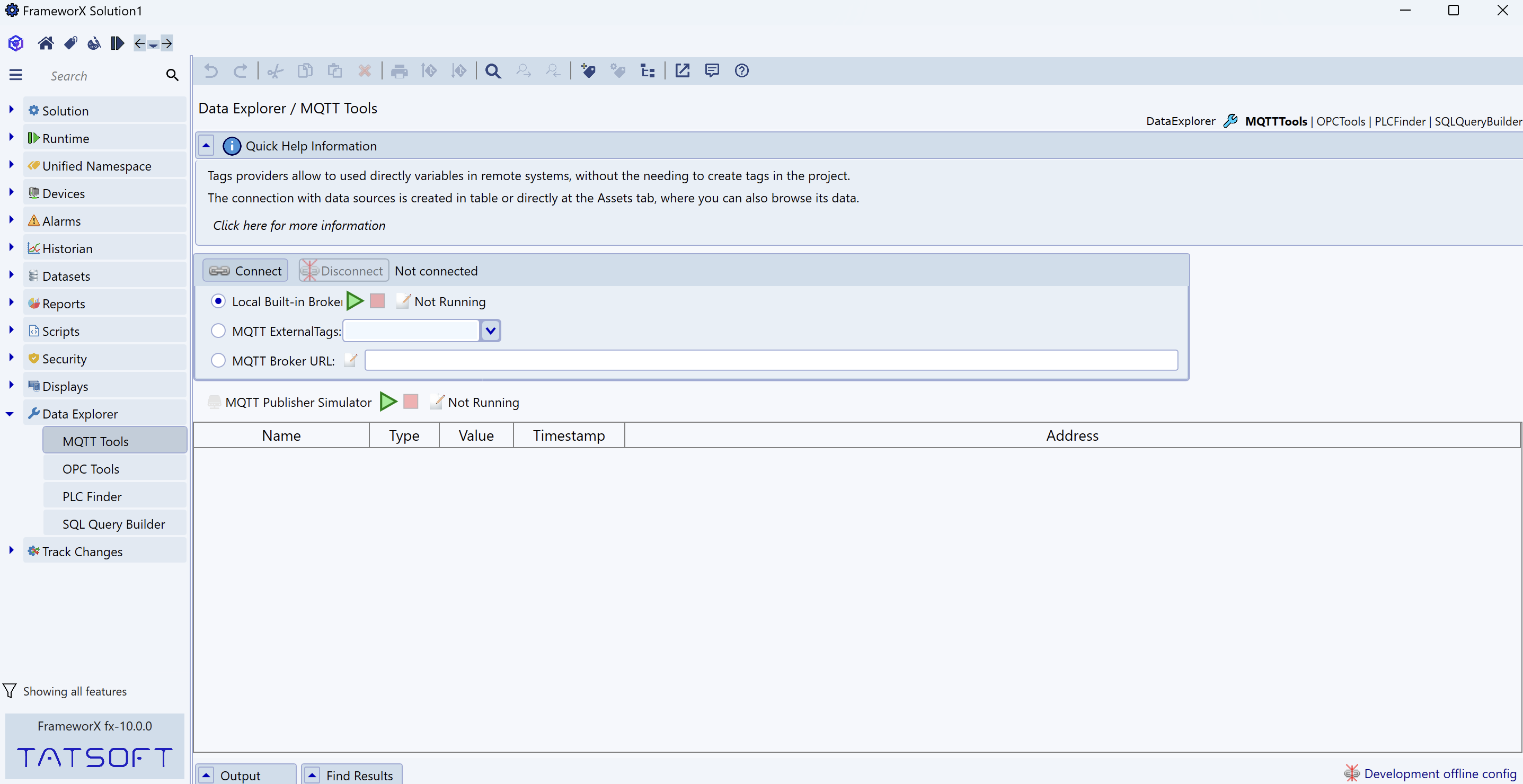Click the Disconnect button
This screenshot has width=1523, height=784.
pyautogui.click(x=343, y=271)
